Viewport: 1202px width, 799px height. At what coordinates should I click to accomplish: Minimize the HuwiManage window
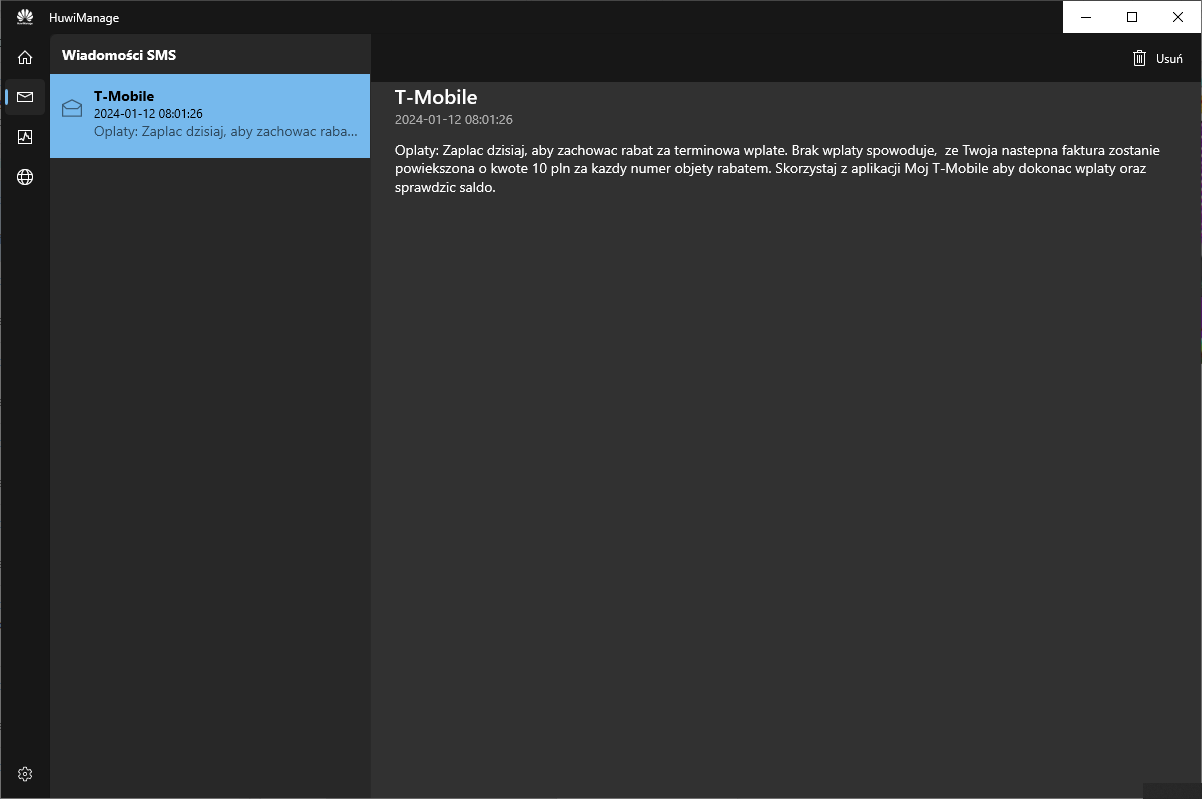click(1086, 17)
